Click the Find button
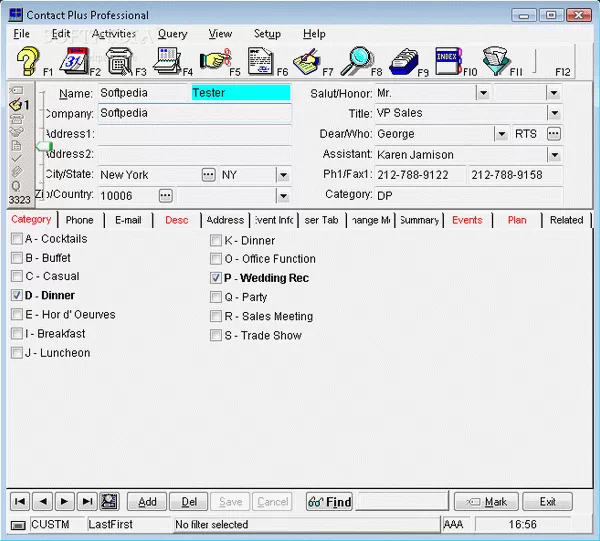This screenshot has width=600, height=541. click(x=329, y=502)
